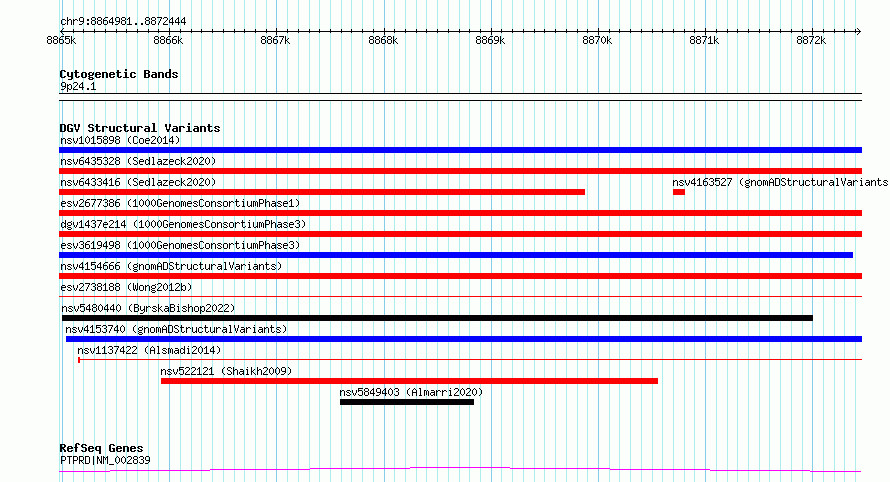Select the black nsv5480440 variant bar
This screenshot has width=890, height=482.
click(437, 318)
